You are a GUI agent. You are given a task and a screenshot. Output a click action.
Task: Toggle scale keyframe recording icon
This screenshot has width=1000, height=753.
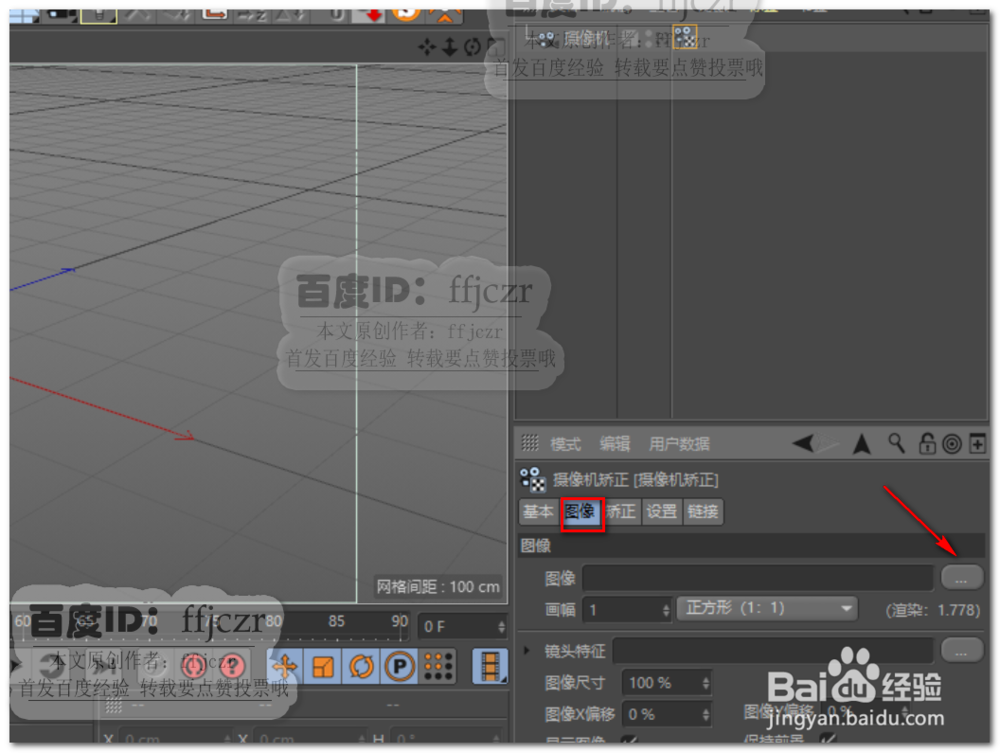(x=323, y=667)
